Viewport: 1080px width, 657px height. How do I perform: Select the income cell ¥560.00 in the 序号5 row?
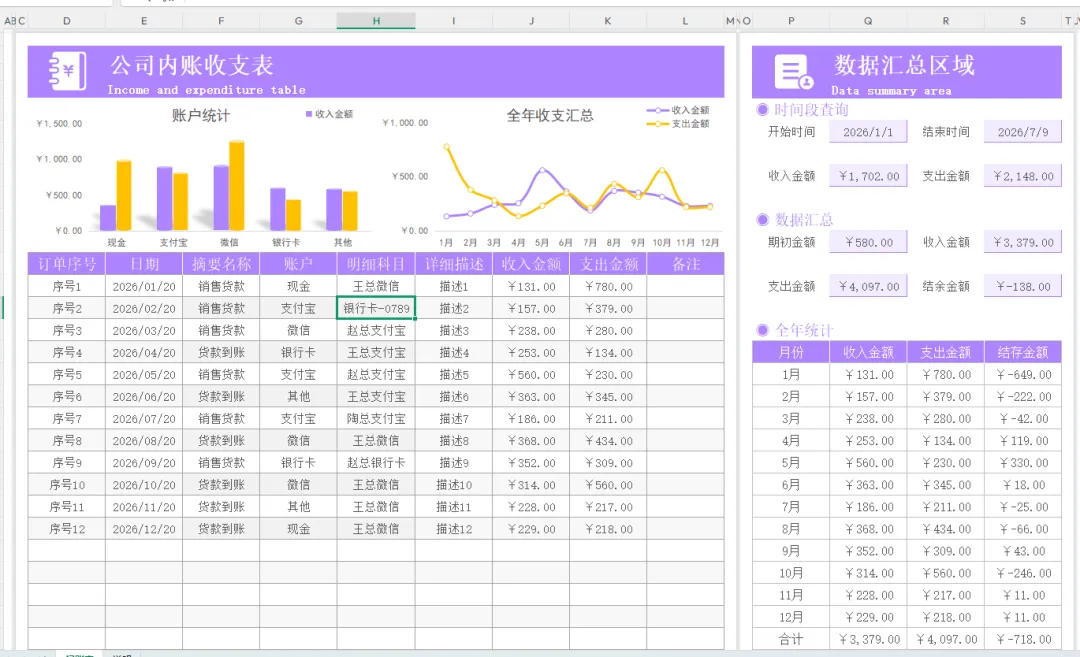click(531, 375)
